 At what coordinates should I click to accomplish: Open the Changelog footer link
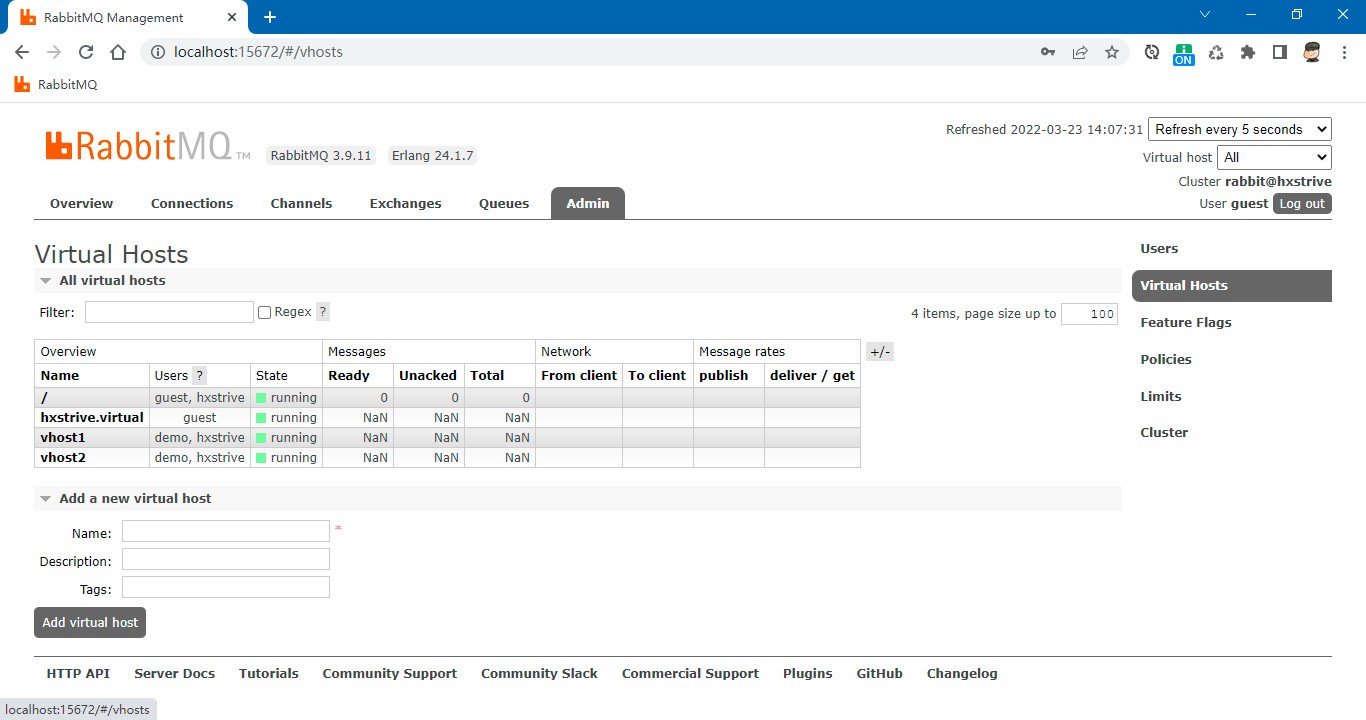pyautogui.click(x=962, y=674)
